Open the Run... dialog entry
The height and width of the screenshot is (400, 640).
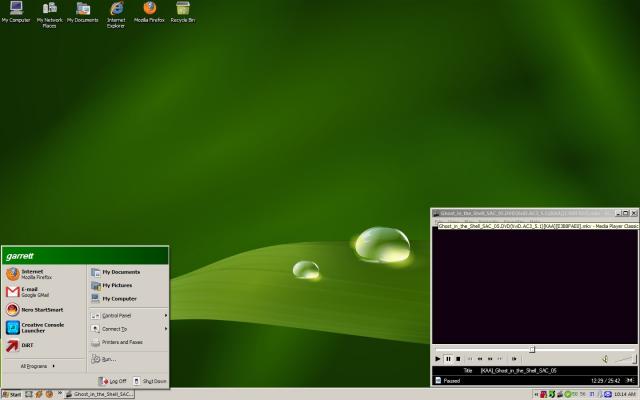click(128, 359)
